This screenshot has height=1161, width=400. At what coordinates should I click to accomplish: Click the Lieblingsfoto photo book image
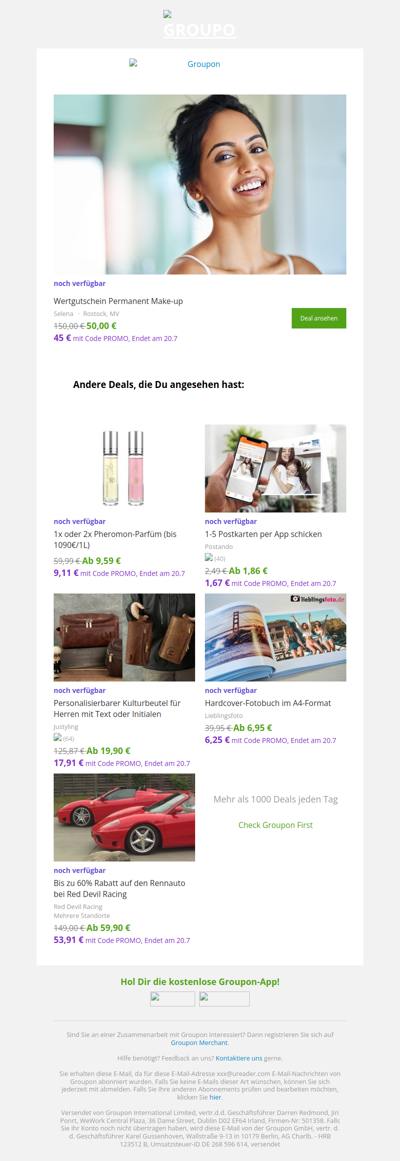click(276, 638)
